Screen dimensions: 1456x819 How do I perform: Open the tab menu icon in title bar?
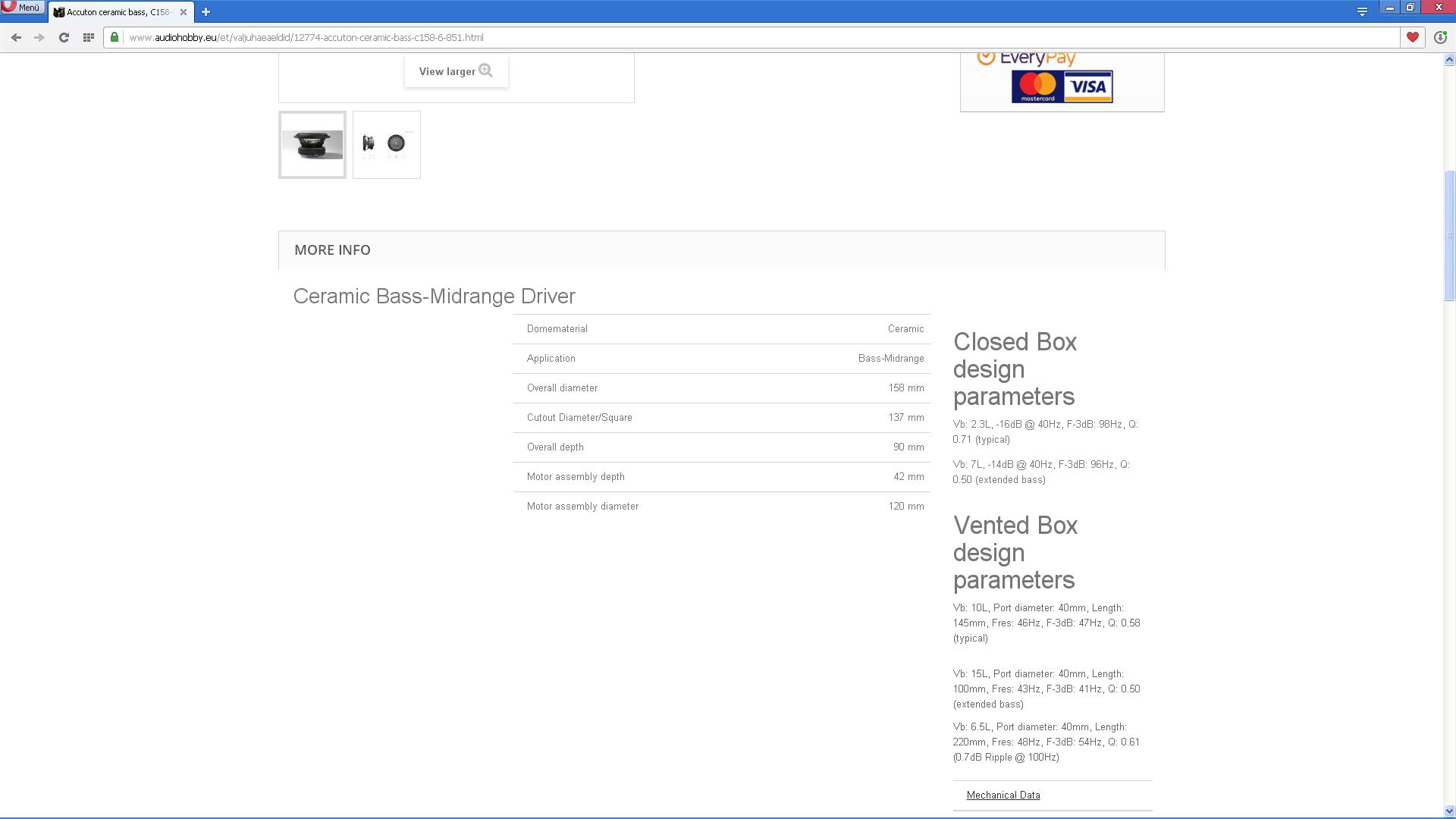(1362, 11)
